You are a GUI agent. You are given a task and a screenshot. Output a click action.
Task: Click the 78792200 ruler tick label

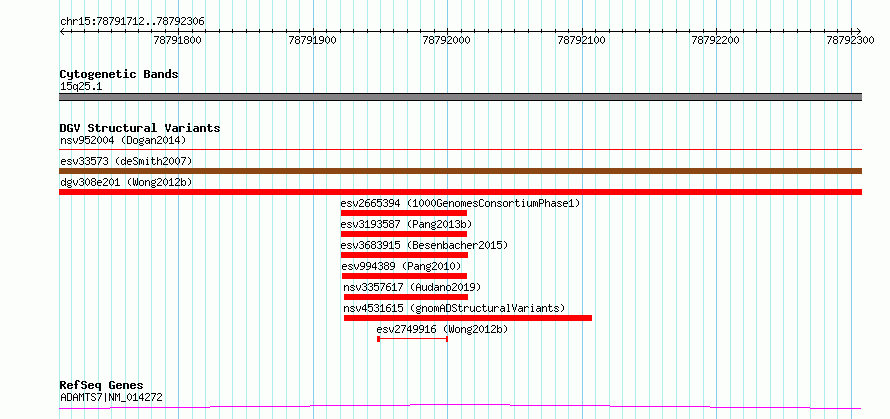[x=716, y=40]
